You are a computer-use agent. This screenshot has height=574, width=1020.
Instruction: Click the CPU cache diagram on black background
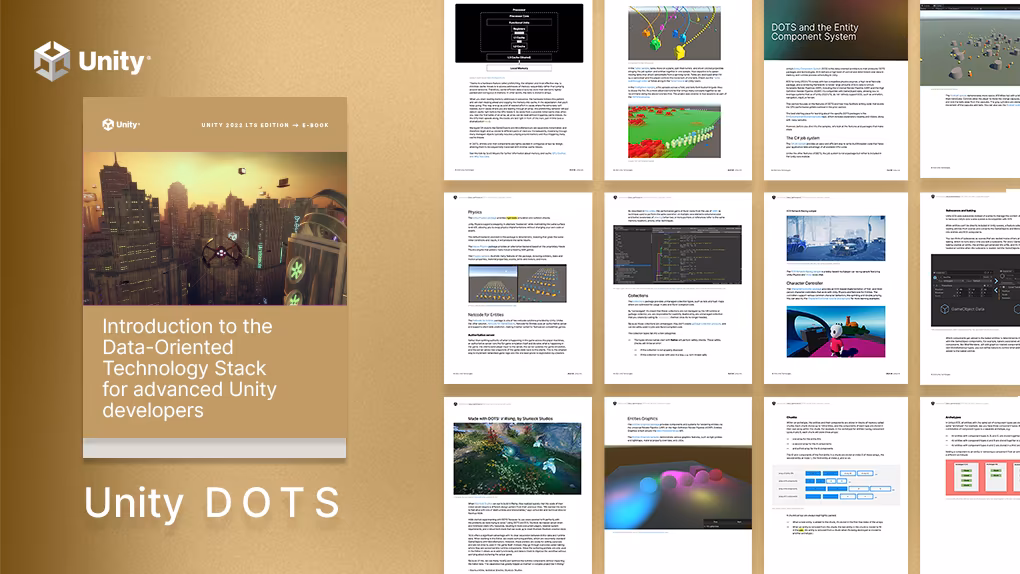tap(518, 34)
